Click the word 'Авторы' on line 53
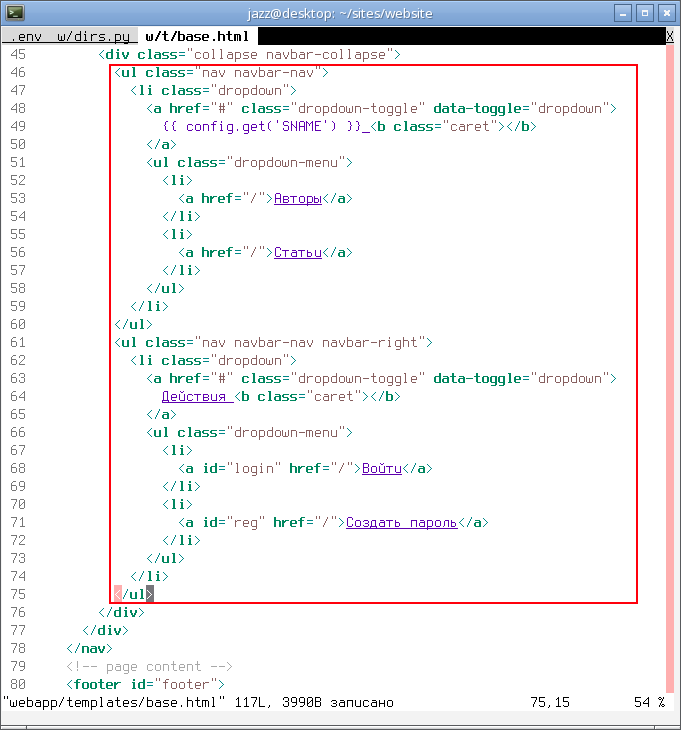This screenshot has width=681, height=730. [x=298, y=199]
